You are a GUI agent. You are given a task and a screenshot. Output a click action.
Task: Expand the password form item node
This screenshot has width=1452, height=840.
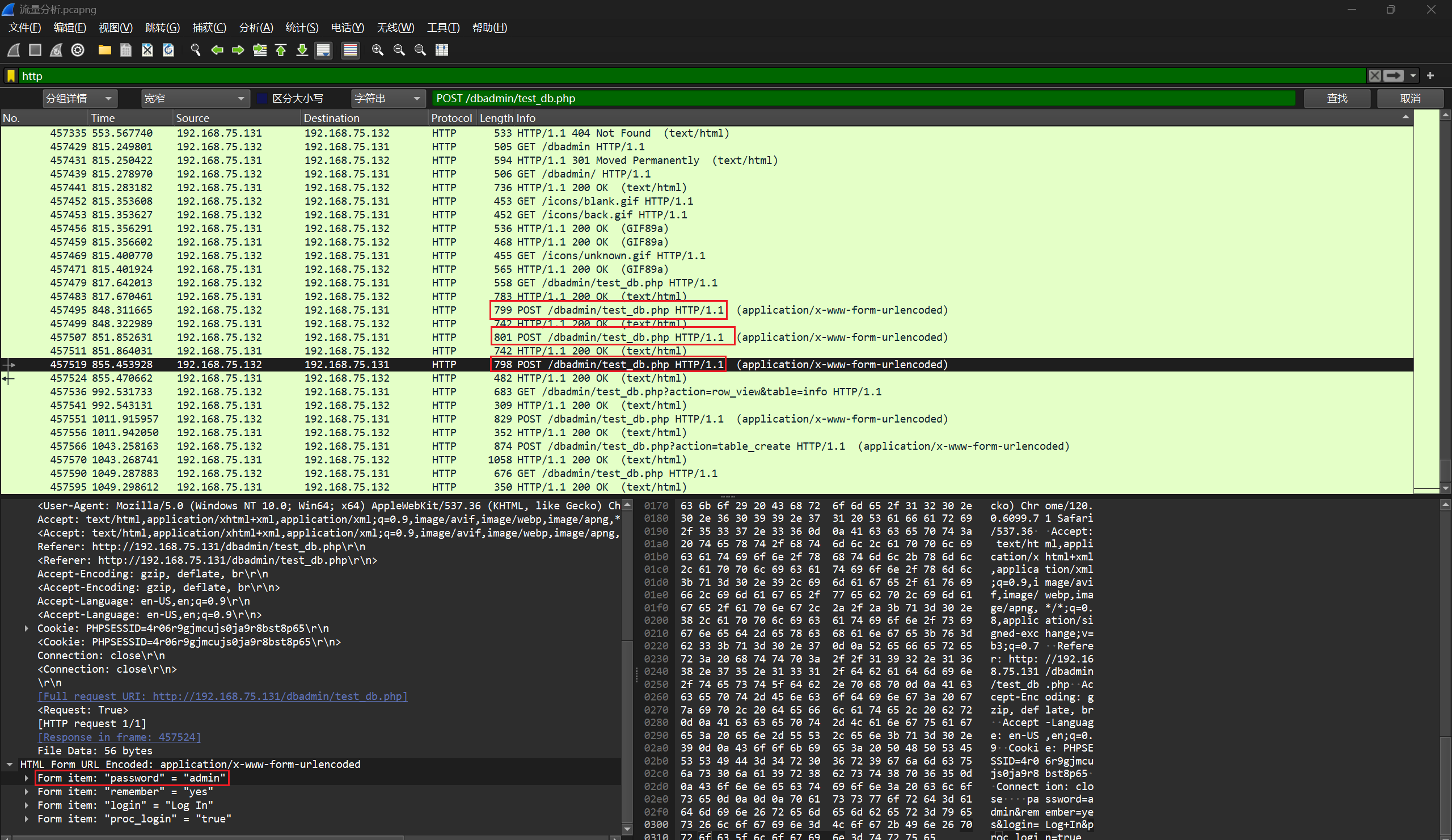[x=27, y=778]
